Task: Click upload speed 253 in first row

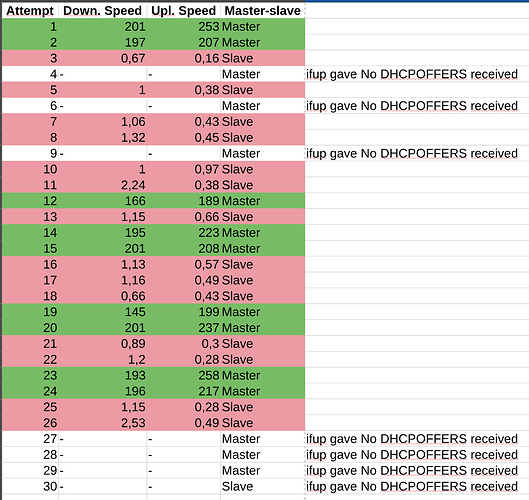Action: (x=184, y=27)
